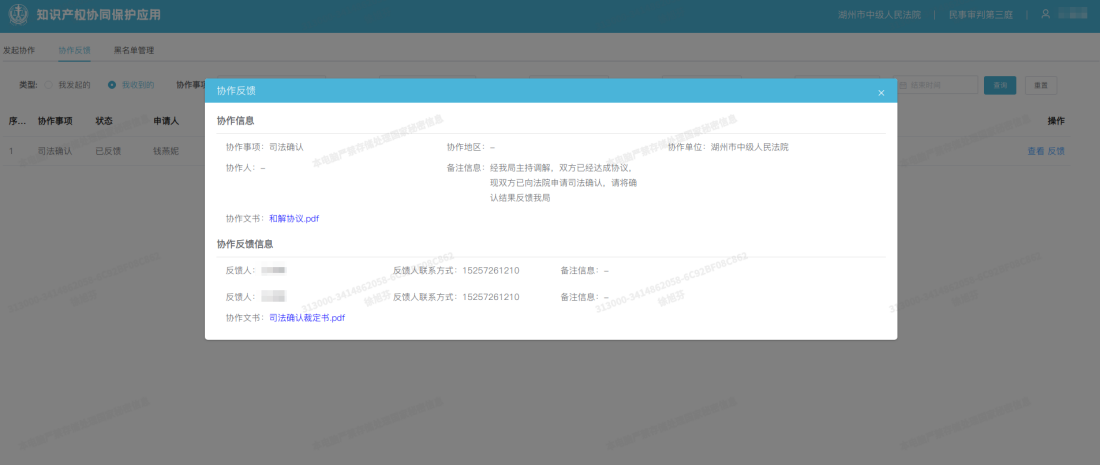Select the 我发起的 radio option
The image size is (1100, 465).
point(48,85)
